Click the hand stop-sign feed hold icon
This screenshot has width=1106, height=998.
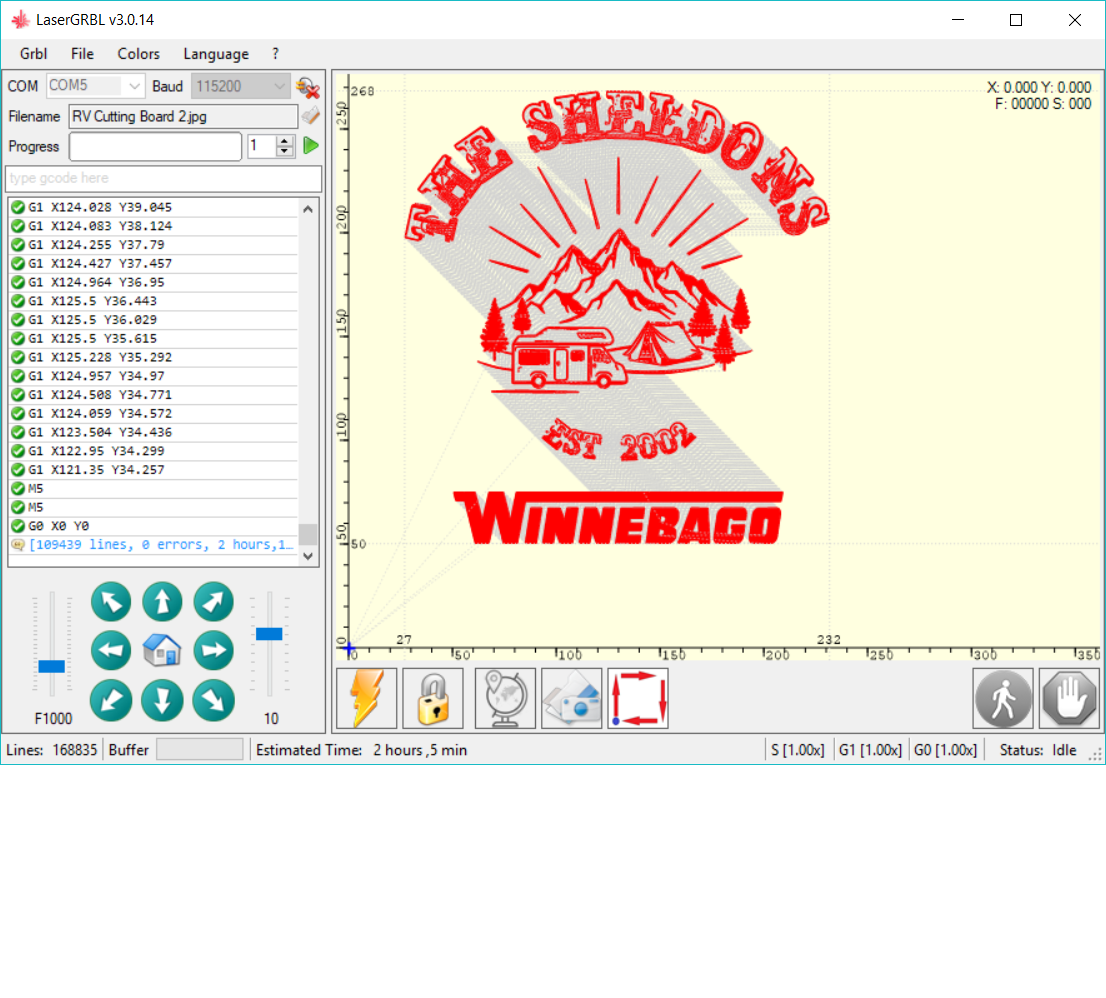[x=1069, y=698]
